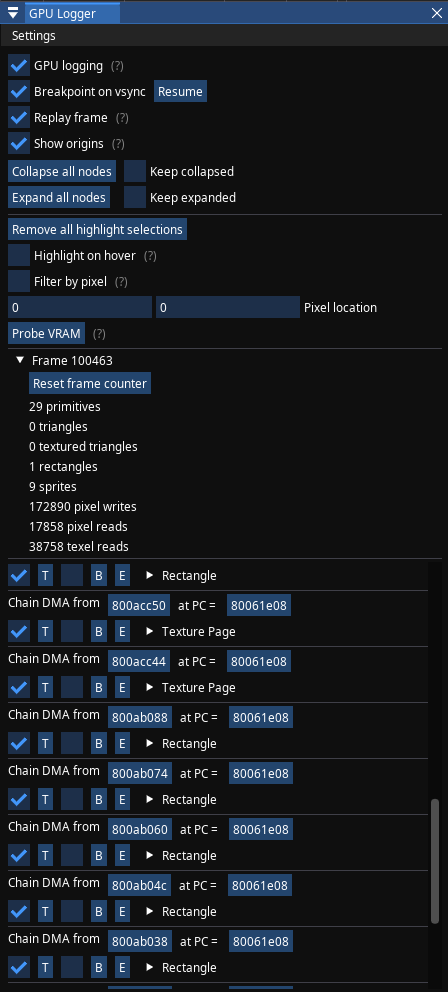Click T button for DMA 800acc50 Texture Page
The height and width of the screenshot is (992, 448).
tap(45, 631)
